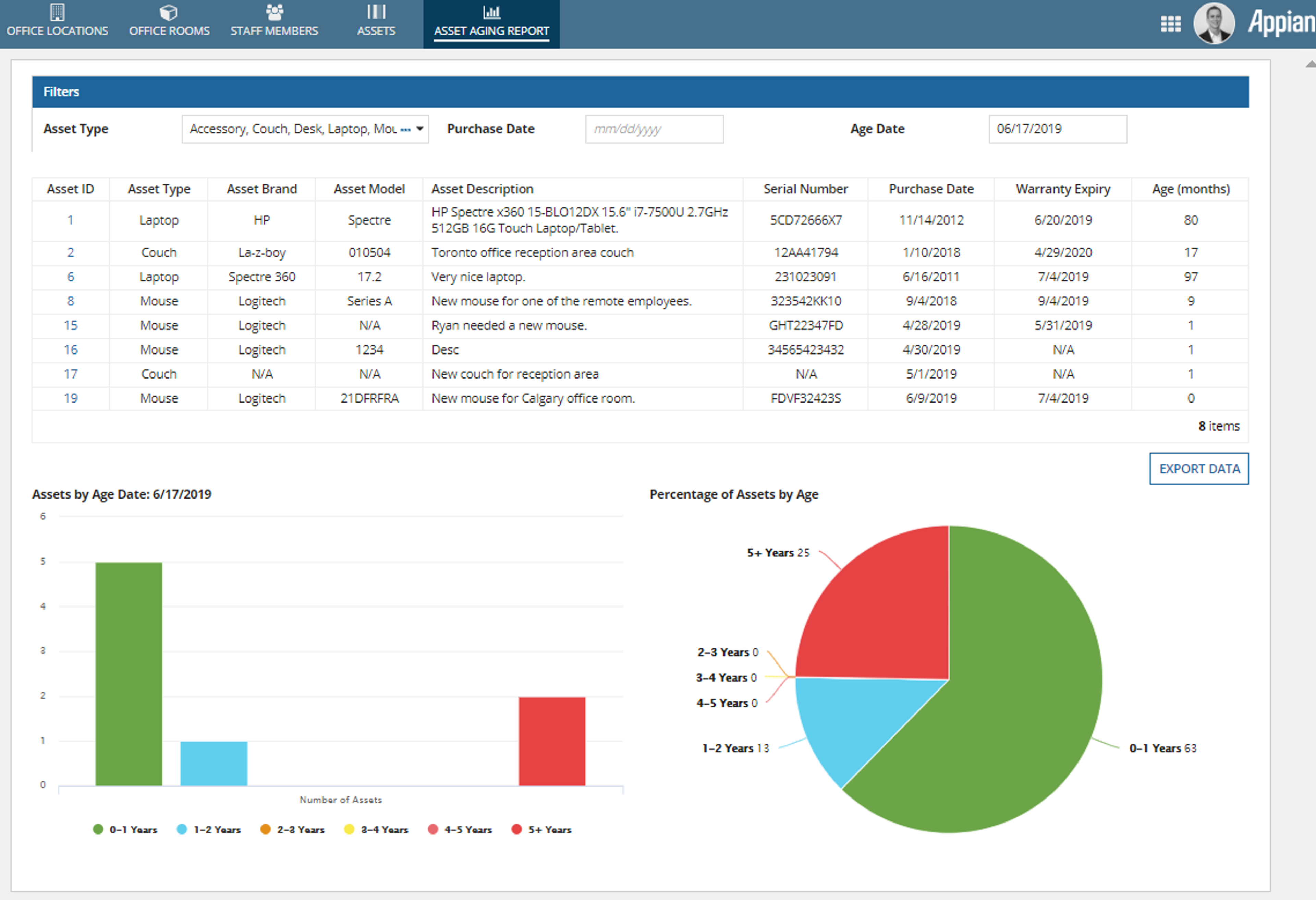Sort by the Asset Type column header
The image size is (1316, 900).
(x=159, y=189)
